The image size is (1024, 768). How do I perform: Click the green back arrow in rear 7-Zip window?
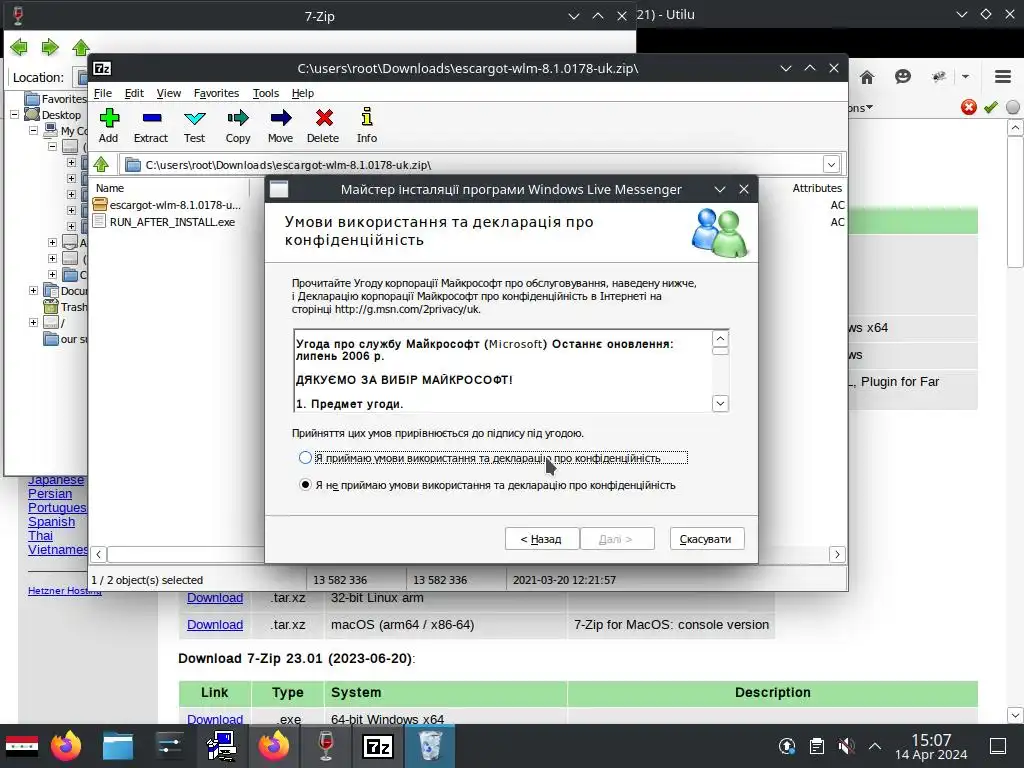[x=19, y=47]
